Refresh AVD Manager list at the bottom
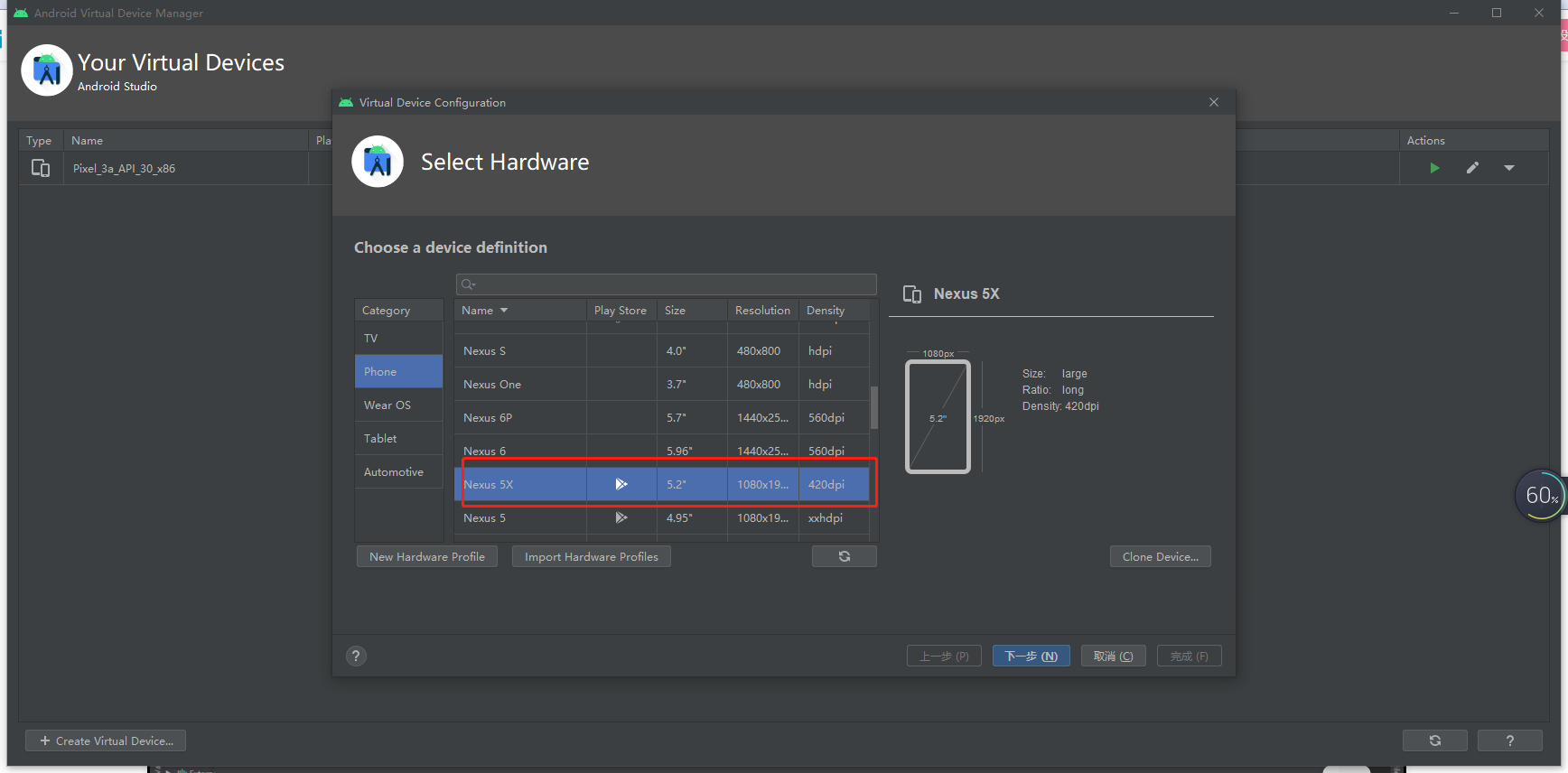This screenshot has height=773, width=1568. [1435, 740]
